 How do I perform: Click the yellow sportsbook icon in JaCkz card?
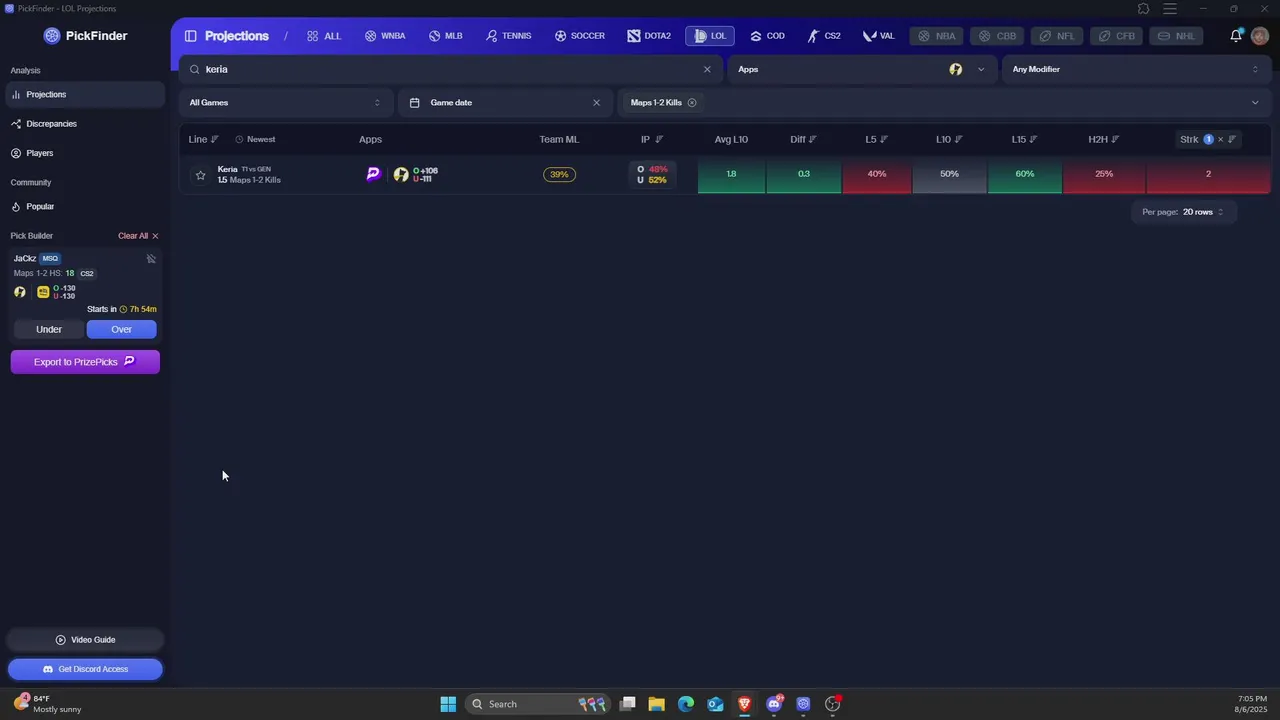click(43, 292)
